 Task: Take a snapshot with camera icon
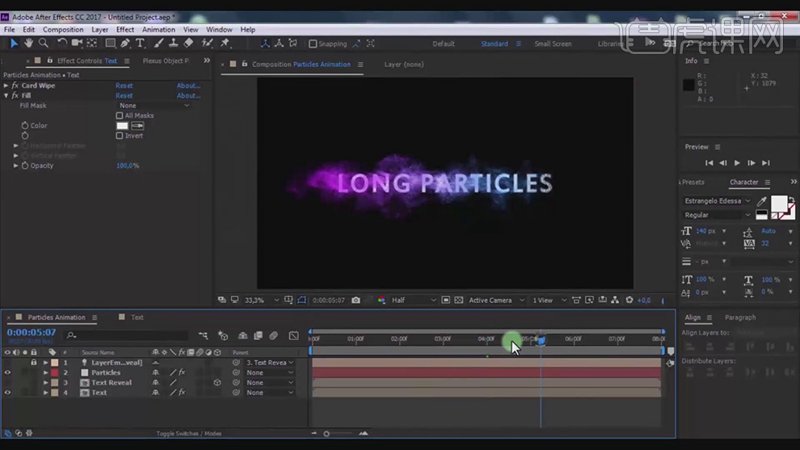click(356, 300)
